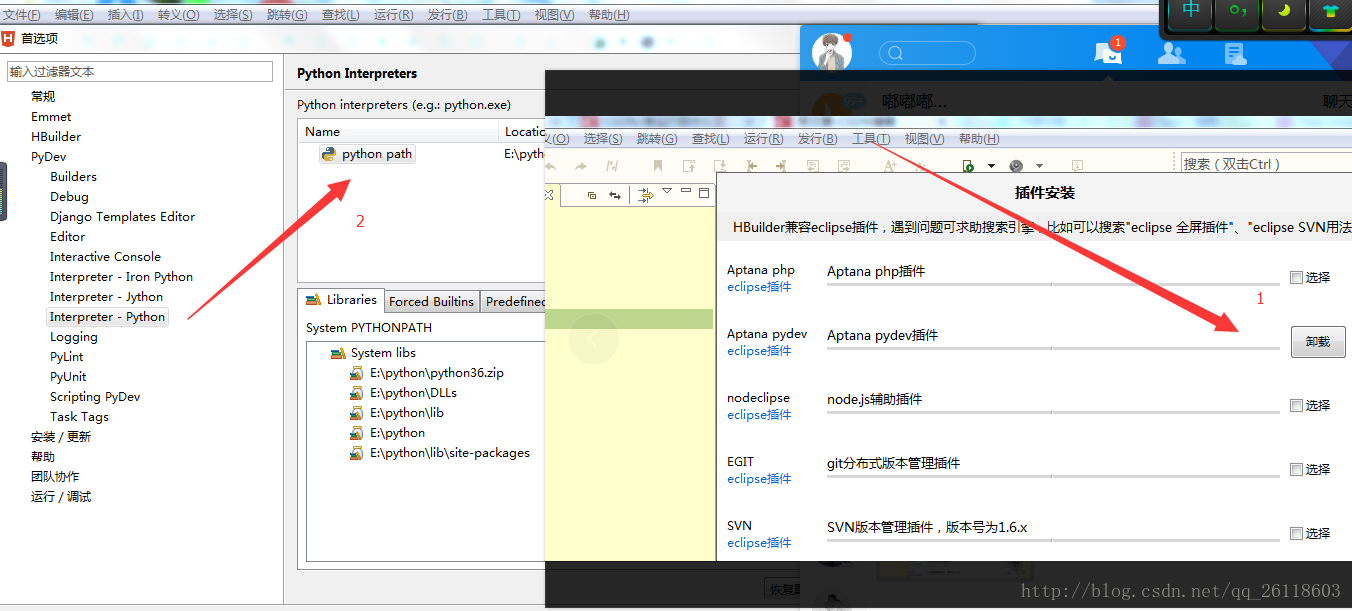Select Django Templates Editor tree item
The height and width of the screenshot is (611, 1352).
tap(123, 217)
